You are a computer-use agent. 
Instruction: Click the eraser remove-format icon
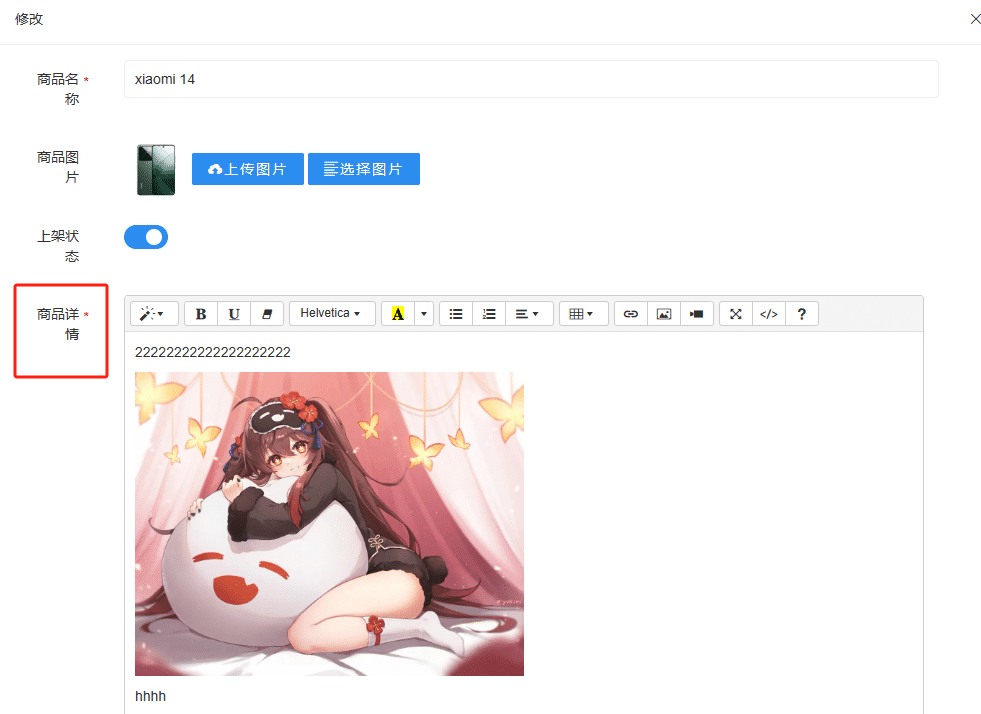coord(267,314)
